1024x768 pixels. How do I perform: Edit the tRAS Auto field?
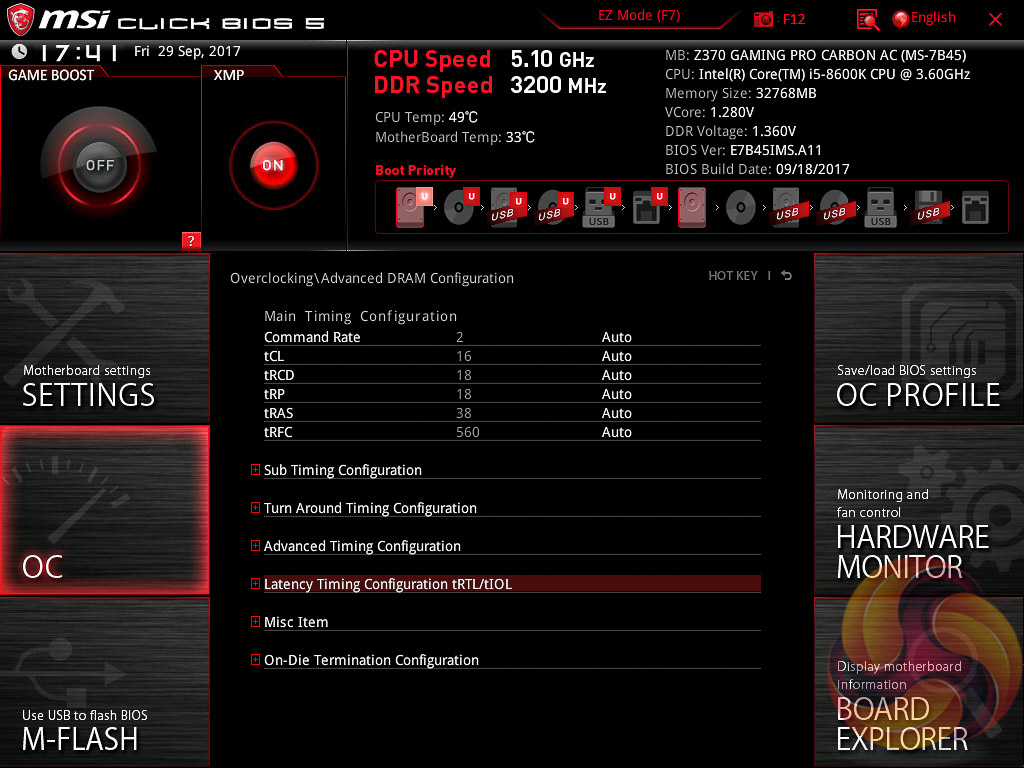pyautogui.click(x=616, y=413)
